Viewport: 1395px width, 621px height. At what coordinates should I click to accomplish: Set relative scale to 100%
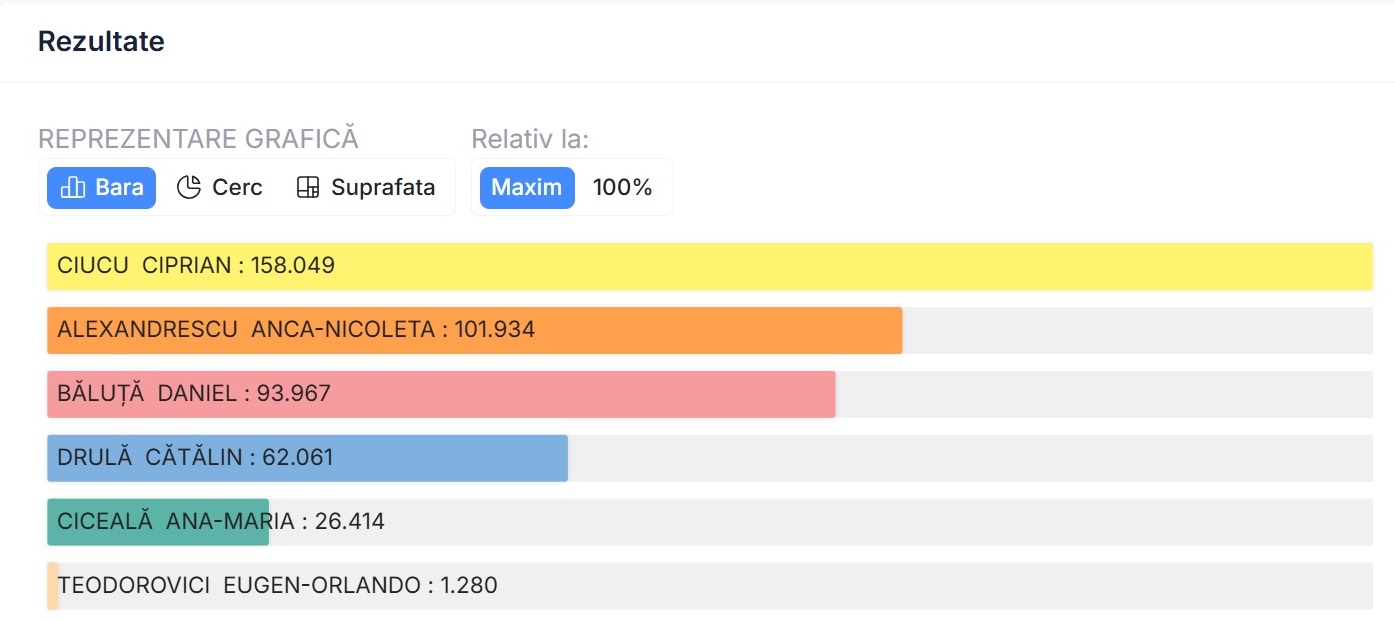(622, 187)
